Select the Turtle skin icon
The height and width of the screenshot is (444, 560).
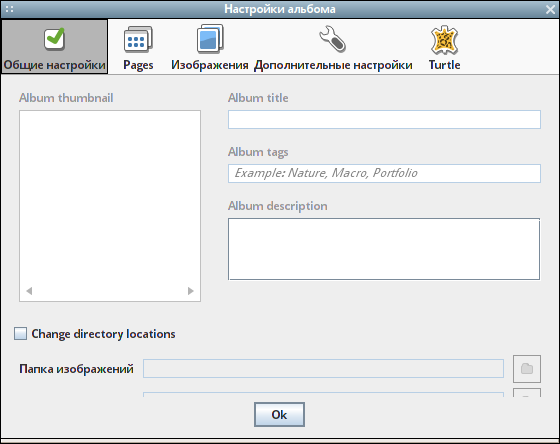point(444,39)
